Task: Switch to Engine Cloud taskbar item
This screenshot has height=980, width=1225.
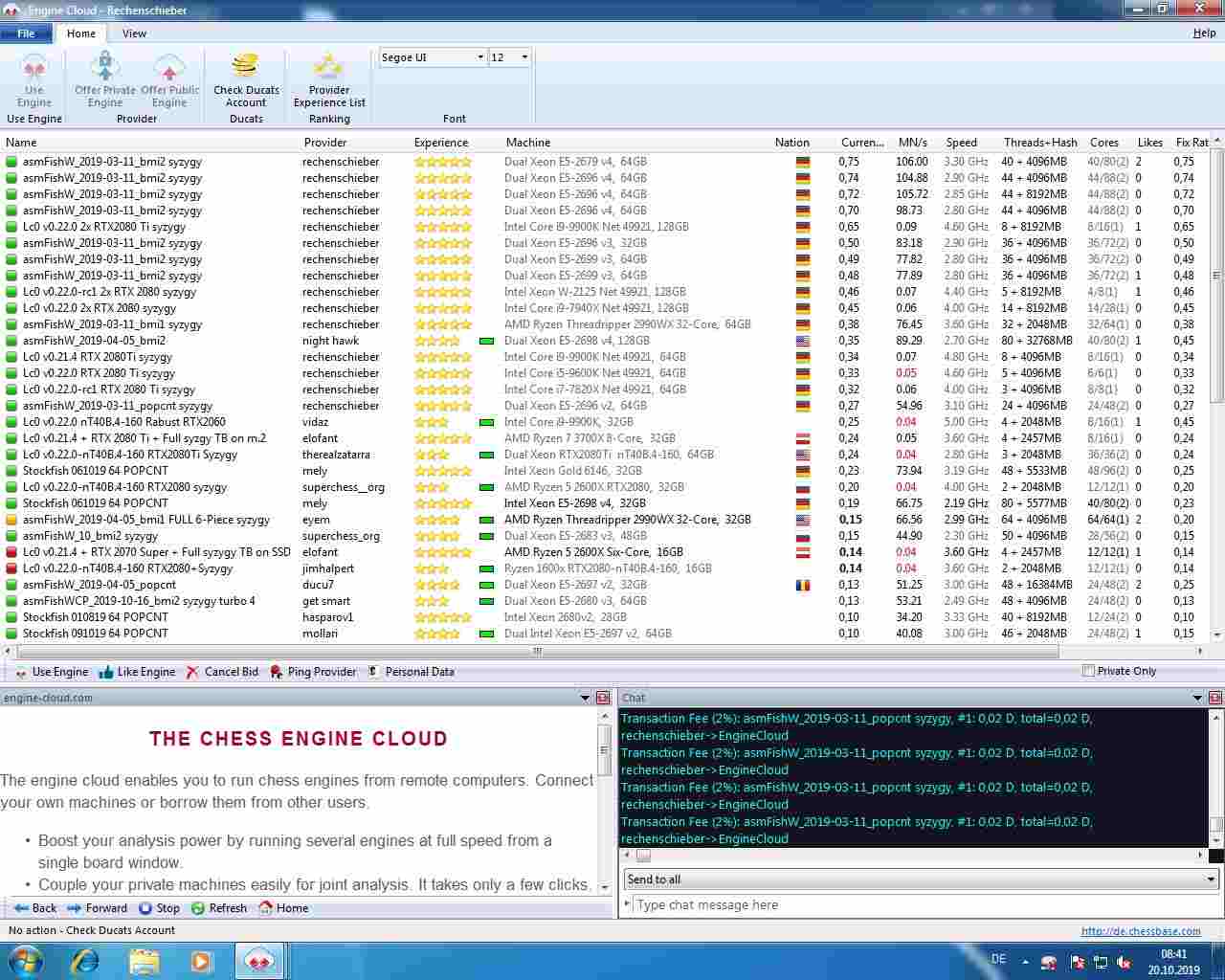Action: [x=259, y=961]
